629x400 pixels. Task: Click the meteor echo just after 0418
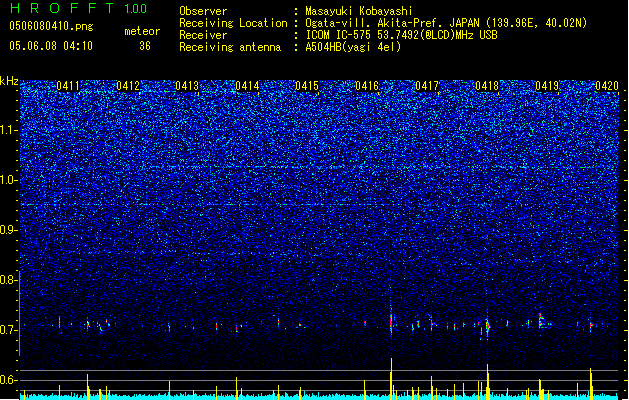pos(487,326)
